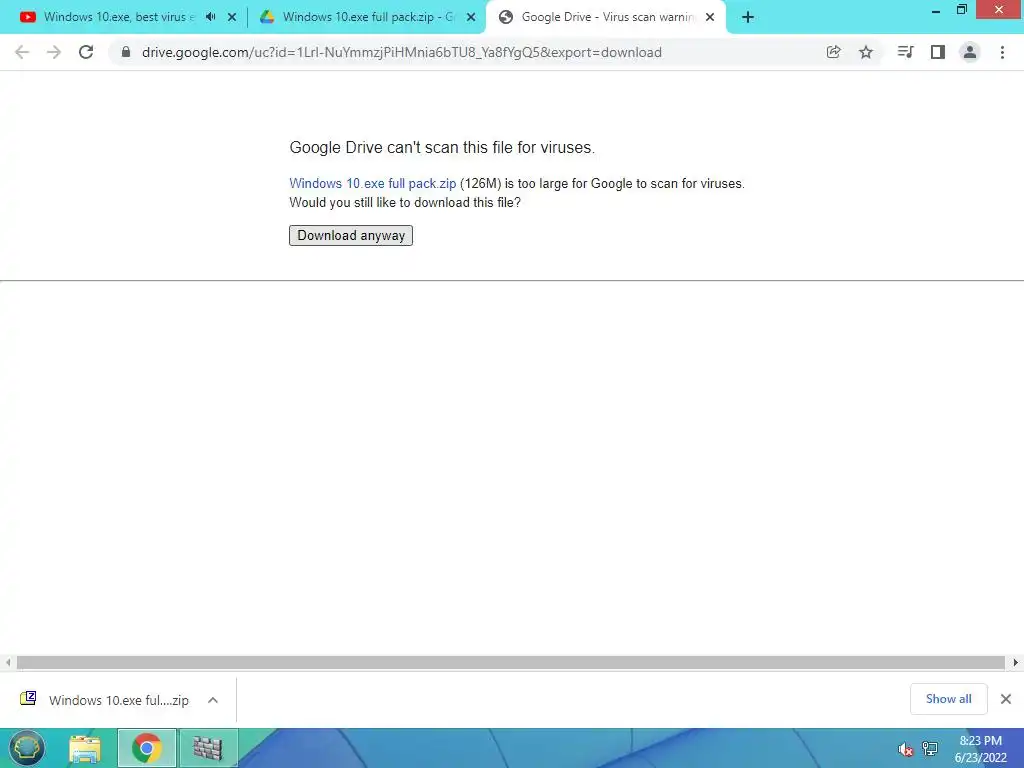Click the browser back arrow

coord(22,52)
